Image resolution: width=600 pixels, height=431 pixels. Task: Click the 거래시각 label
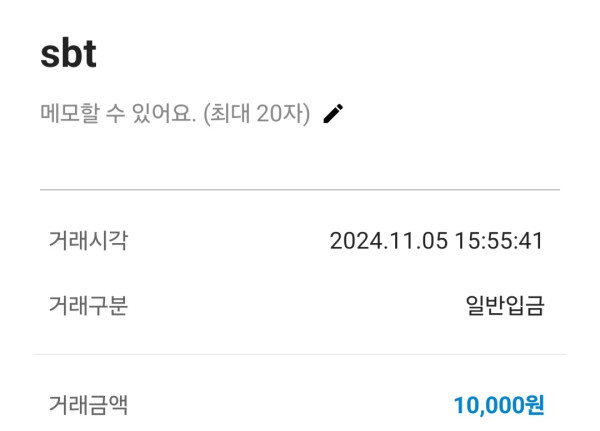coord(88,241)
